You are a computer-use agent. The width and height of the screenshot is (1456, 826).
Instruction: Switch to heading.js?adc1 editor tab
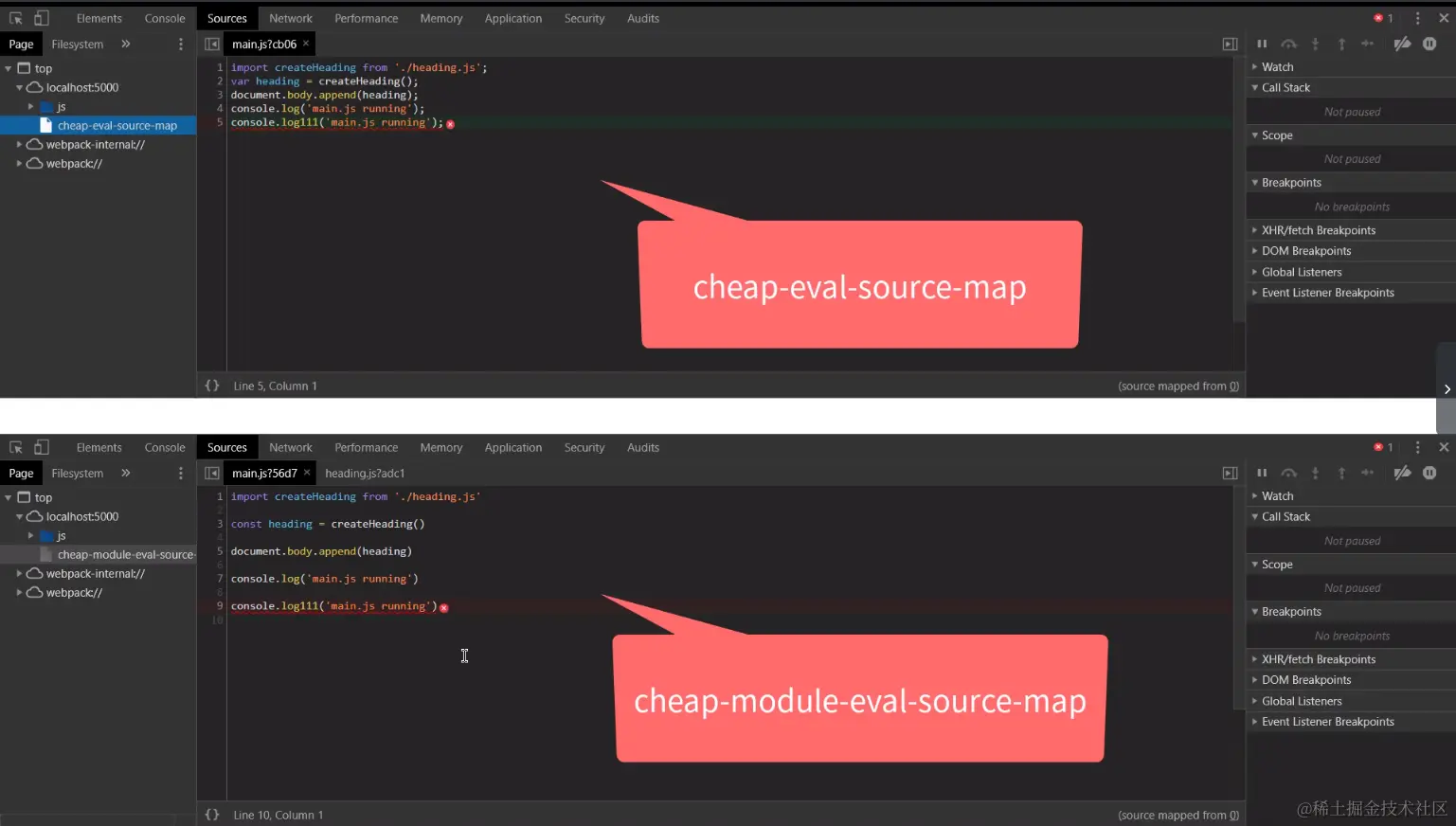click(x=365, y=473)
